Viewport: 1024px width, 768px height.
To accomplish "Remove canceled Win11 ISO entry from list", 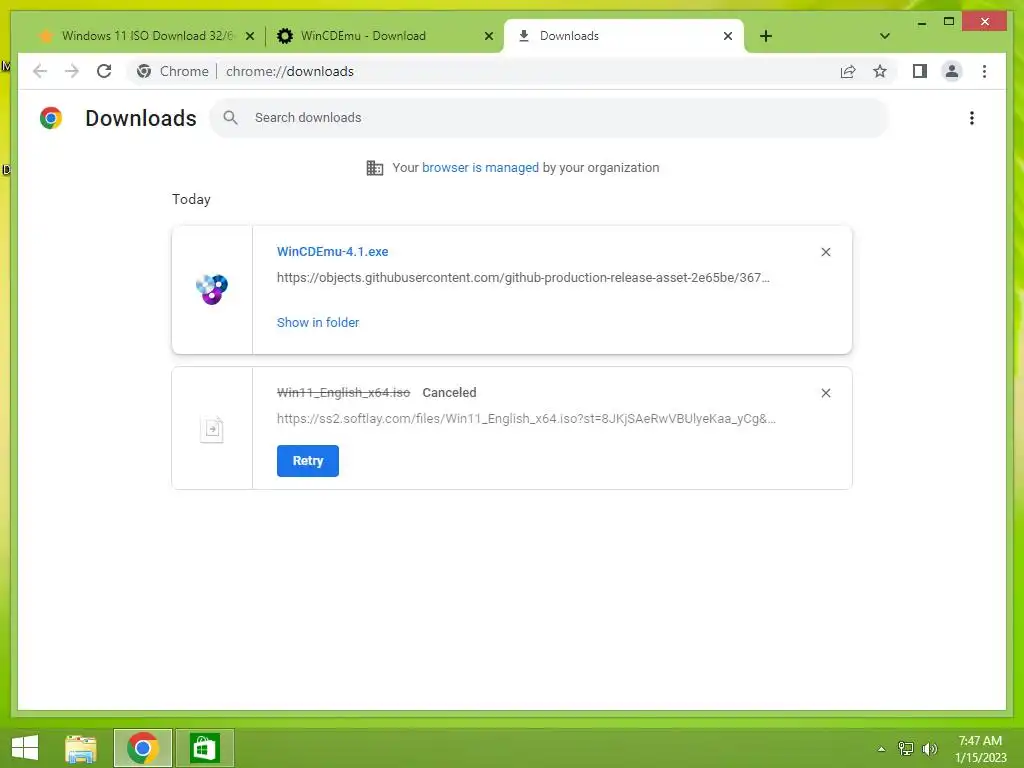I will point(825,393).
